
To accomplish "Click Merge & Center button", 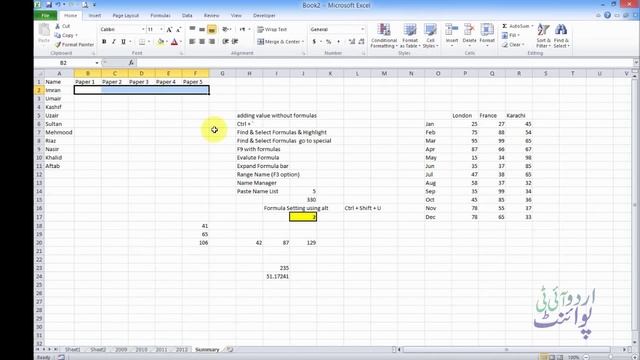I will (279, 42).
